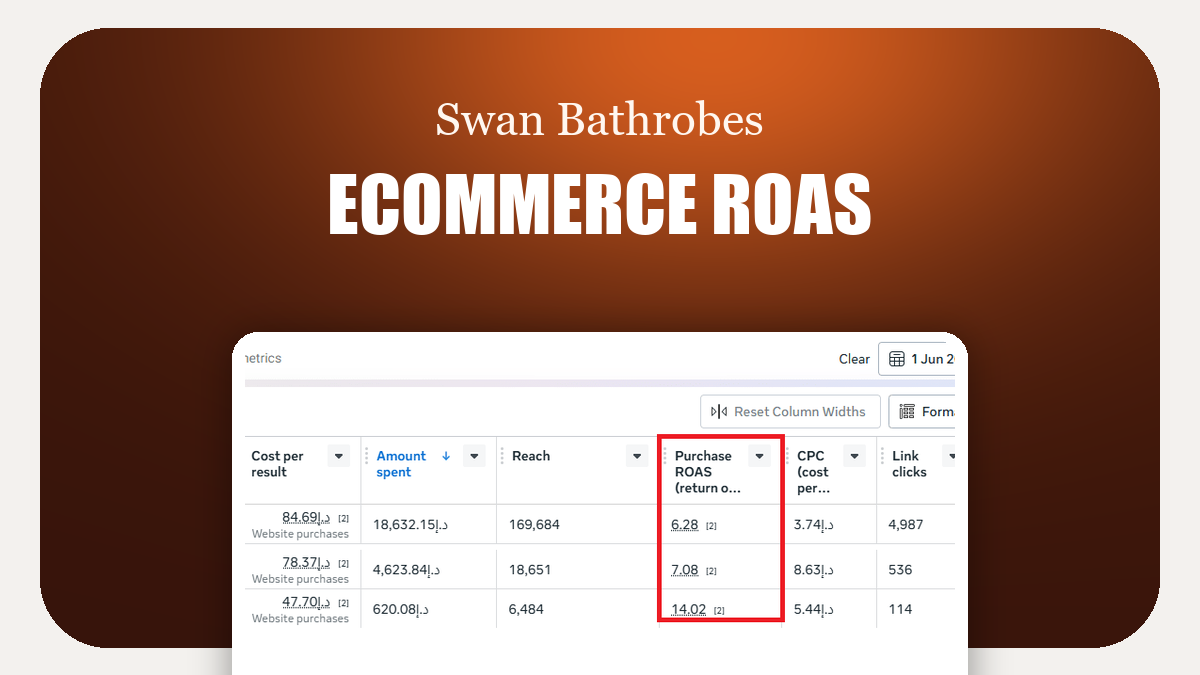Click the Reset Column Widths button
The height and width of the screenshot is (675, 1200).
coord(790,412)
